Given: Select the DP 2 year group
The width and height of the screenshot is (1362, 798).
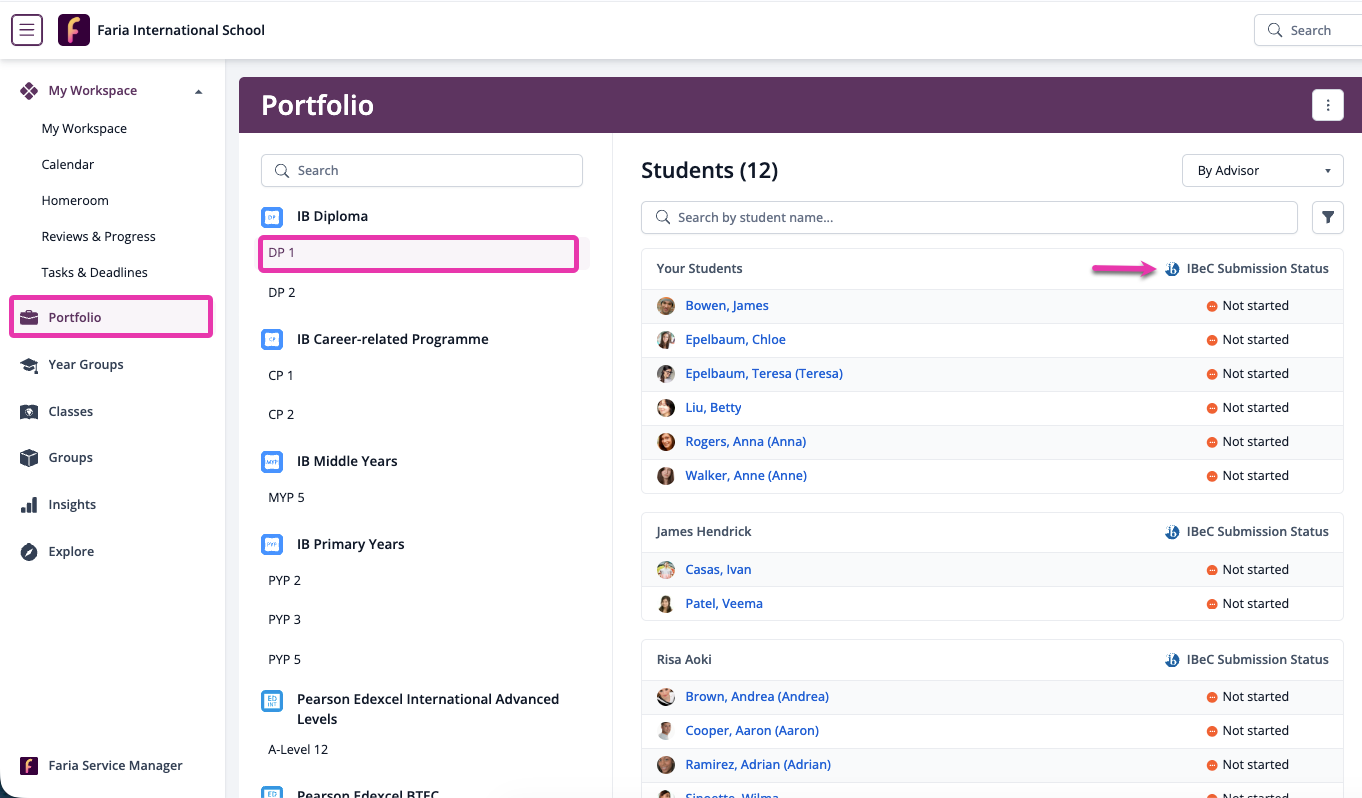Looking at the screenshot, I should (x=282, y=293).
